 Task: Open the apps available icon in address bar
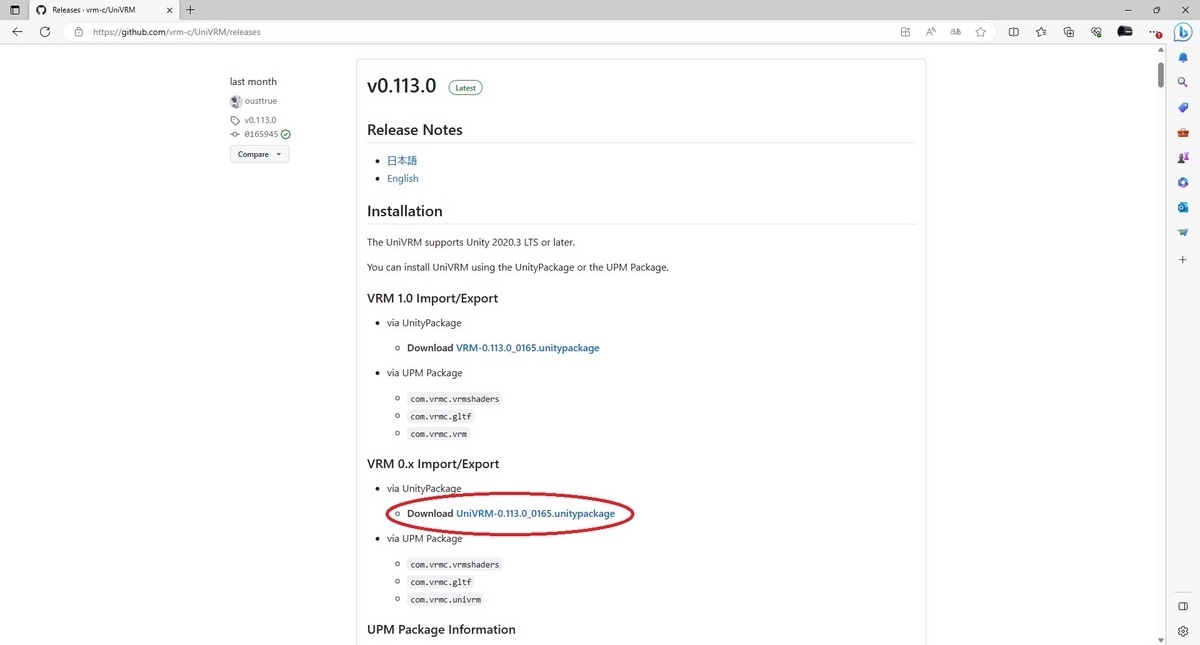[905, 32]
